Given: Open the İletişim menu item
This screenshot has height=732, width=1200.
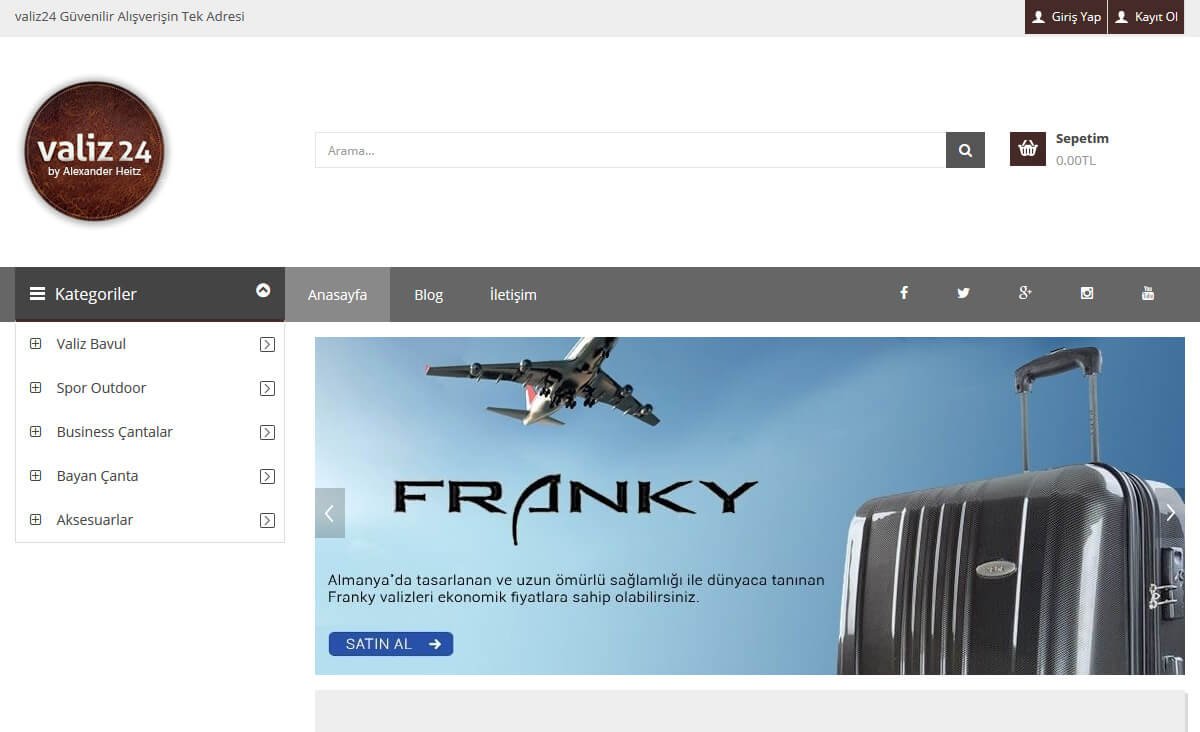Looking at the screenshot, I should click(x=513, y=294).
